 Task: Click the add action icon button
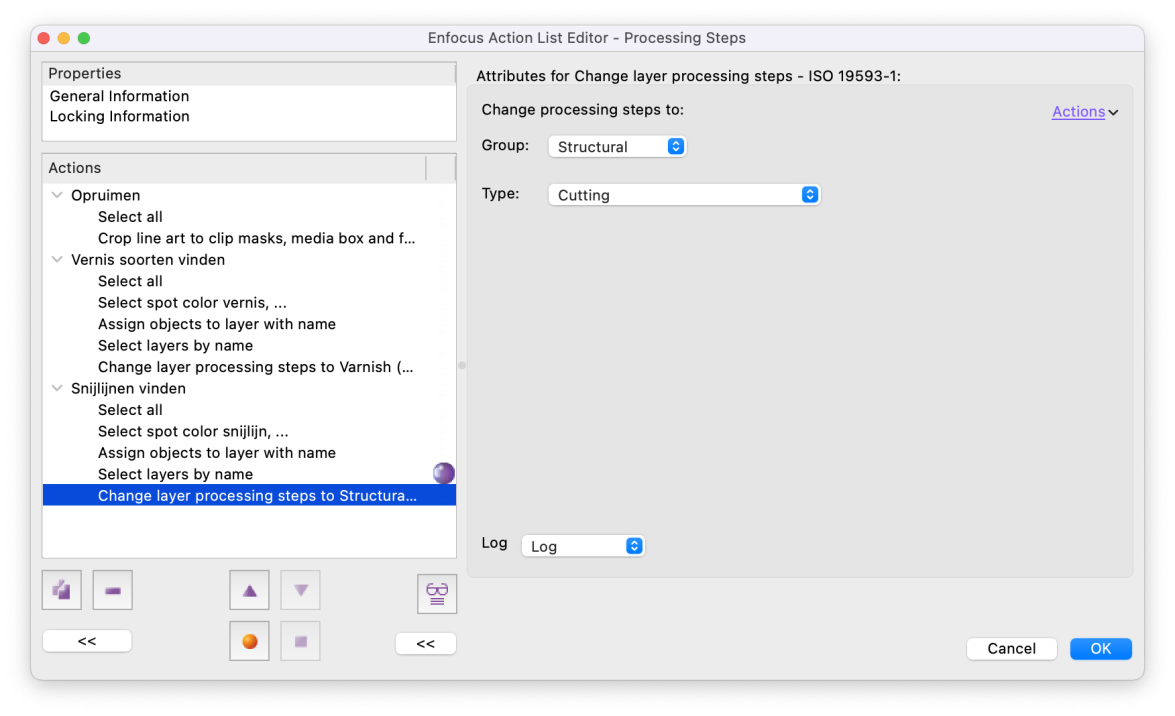(x=61, y=590)
